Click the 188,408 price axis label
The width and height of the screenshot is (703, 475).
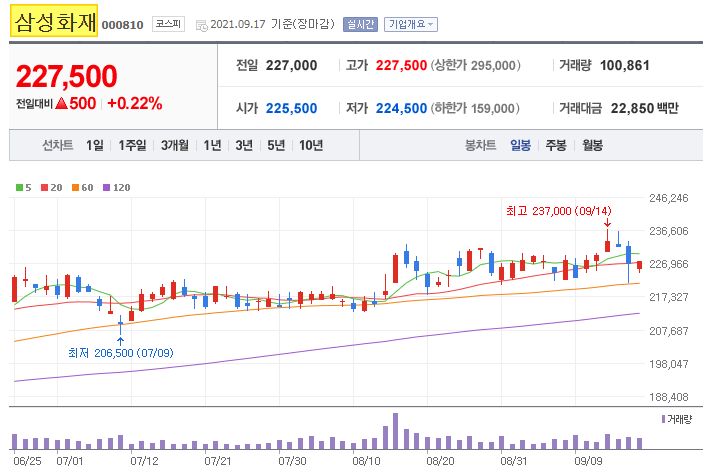coord(668,397)
